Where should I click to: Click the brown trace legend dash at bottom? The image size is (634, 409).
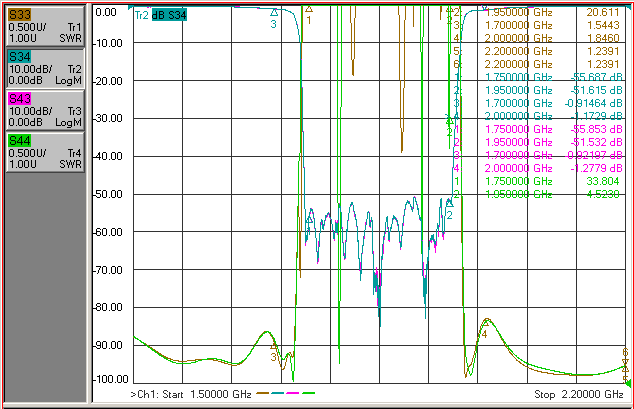(263, 393)
